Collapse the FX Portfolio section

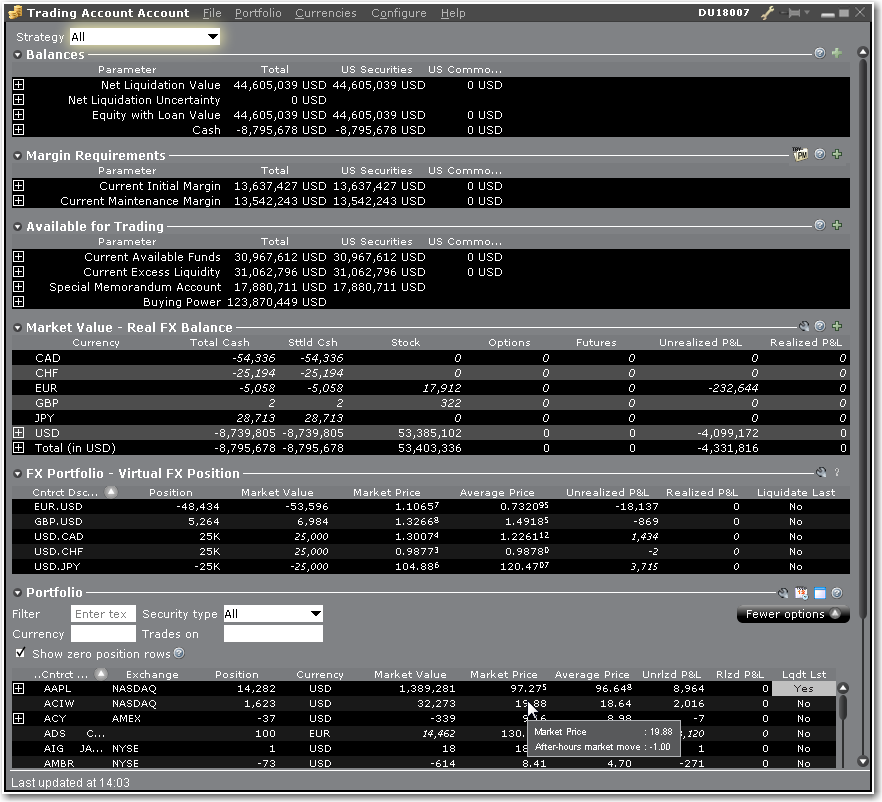pyautogui.click(x=17, y=474)
